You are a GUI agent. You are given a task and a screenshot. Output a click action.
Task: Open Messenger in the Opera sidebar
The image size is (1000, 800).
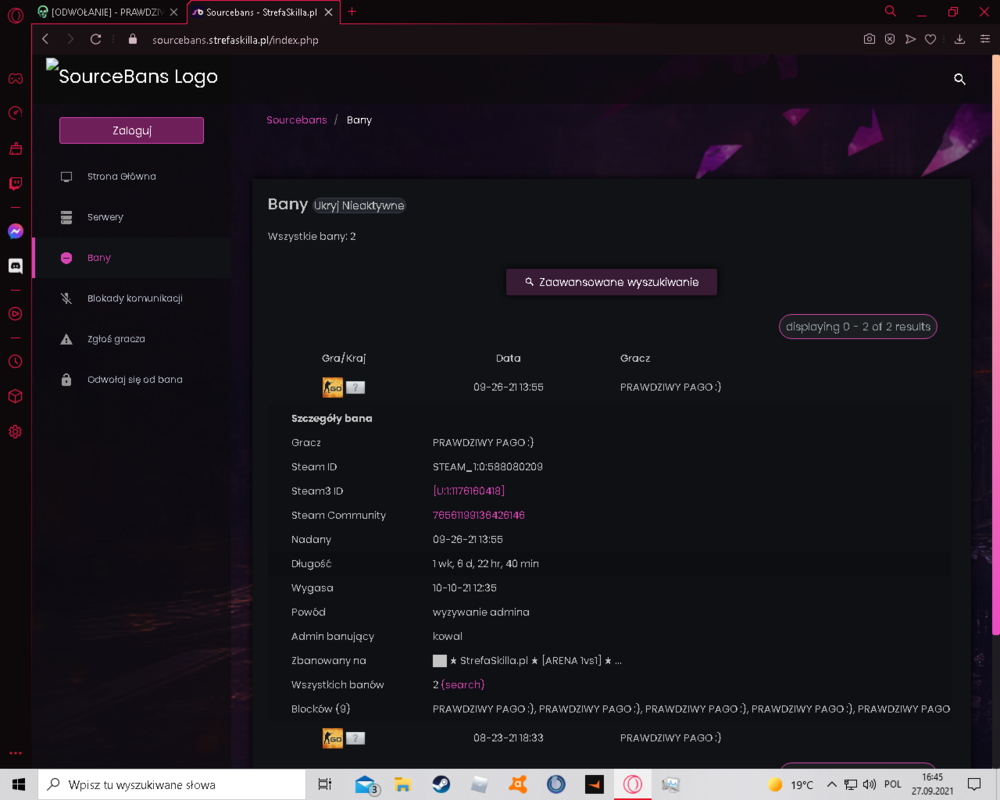(x=15, y=231)
